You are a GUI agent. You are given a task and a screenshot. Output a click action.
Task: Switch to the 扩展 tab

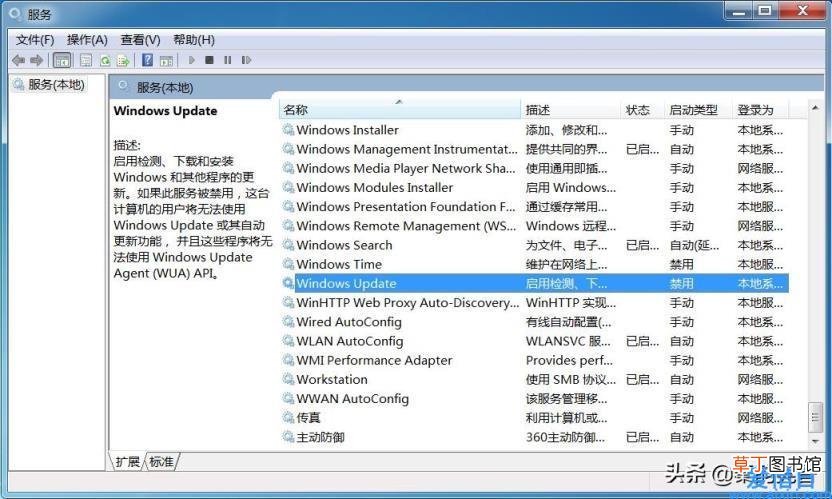point(127,462)
